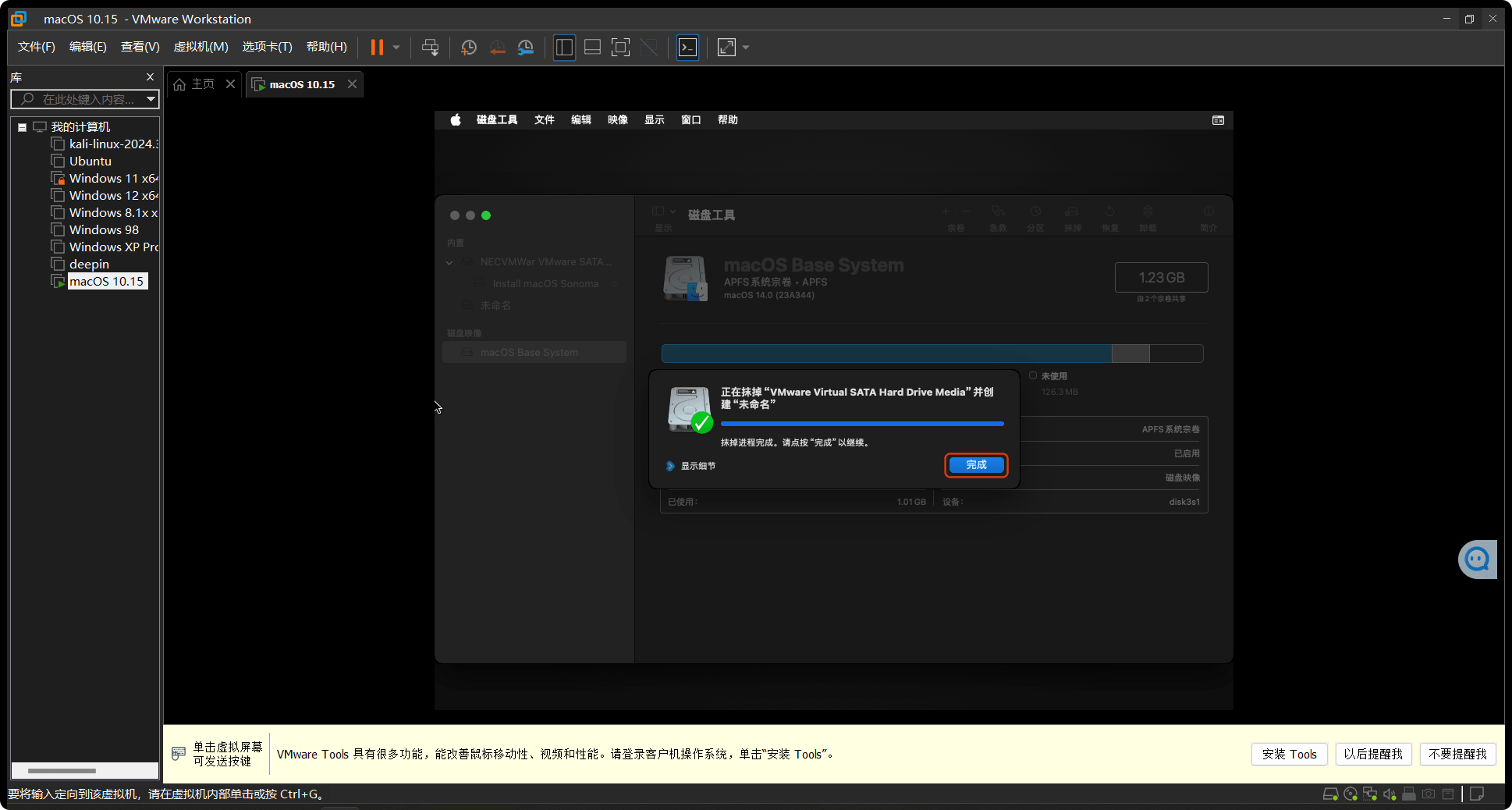Open volume Info (简介) icon
Viewport: 1512px width, 810px height.
click(1208, 217)
